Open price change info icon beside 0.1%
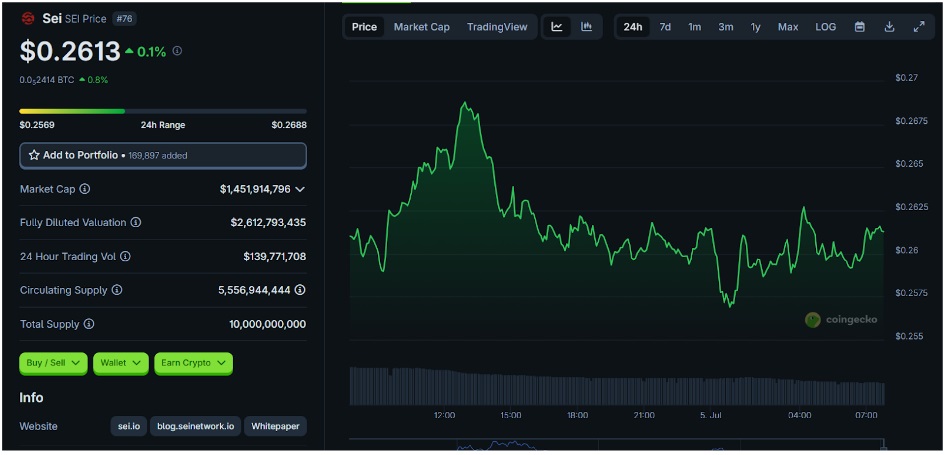Viewport: 947px width, 455px height. pyautogui.click(x=177, y=51)
